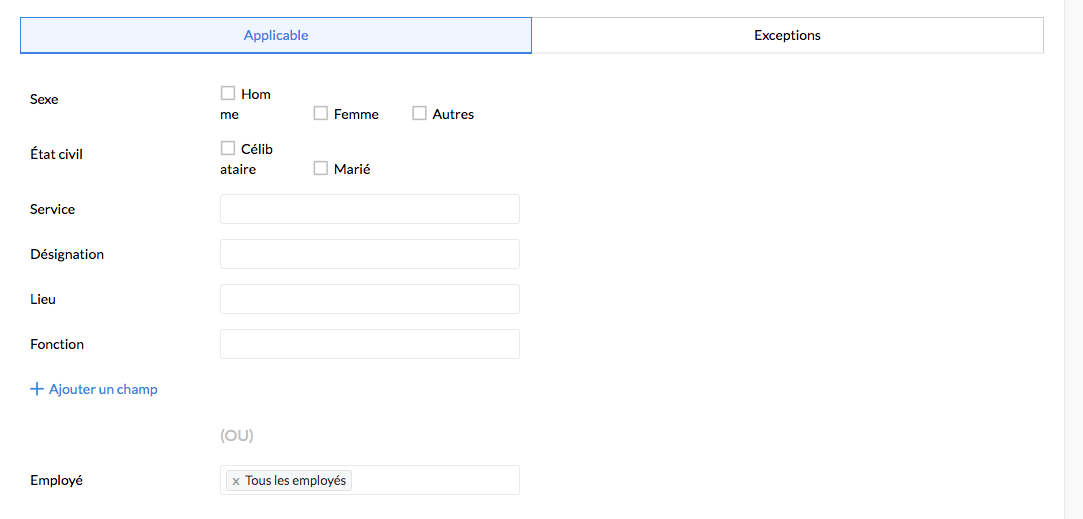Screen dimensions: 1083x519
Task: Open the Lieu selection field
Action: (370, 299)
